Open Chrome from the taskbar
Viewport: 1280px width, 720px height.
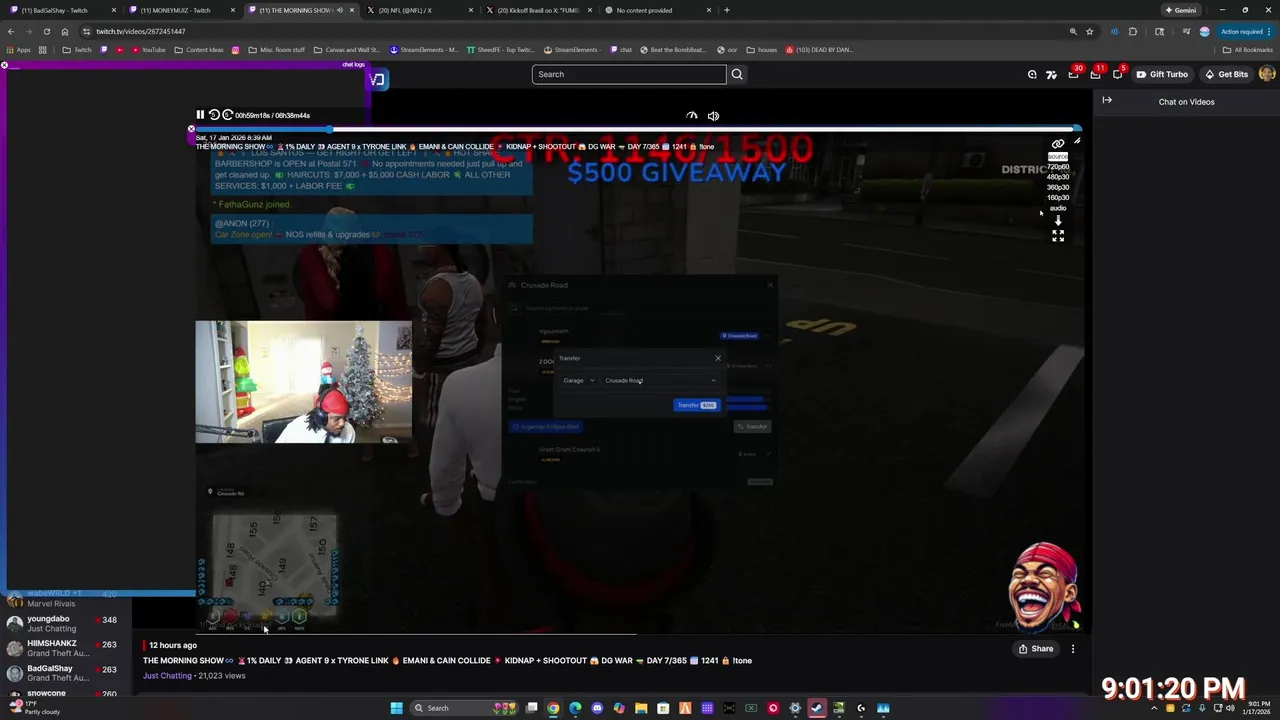553,708
